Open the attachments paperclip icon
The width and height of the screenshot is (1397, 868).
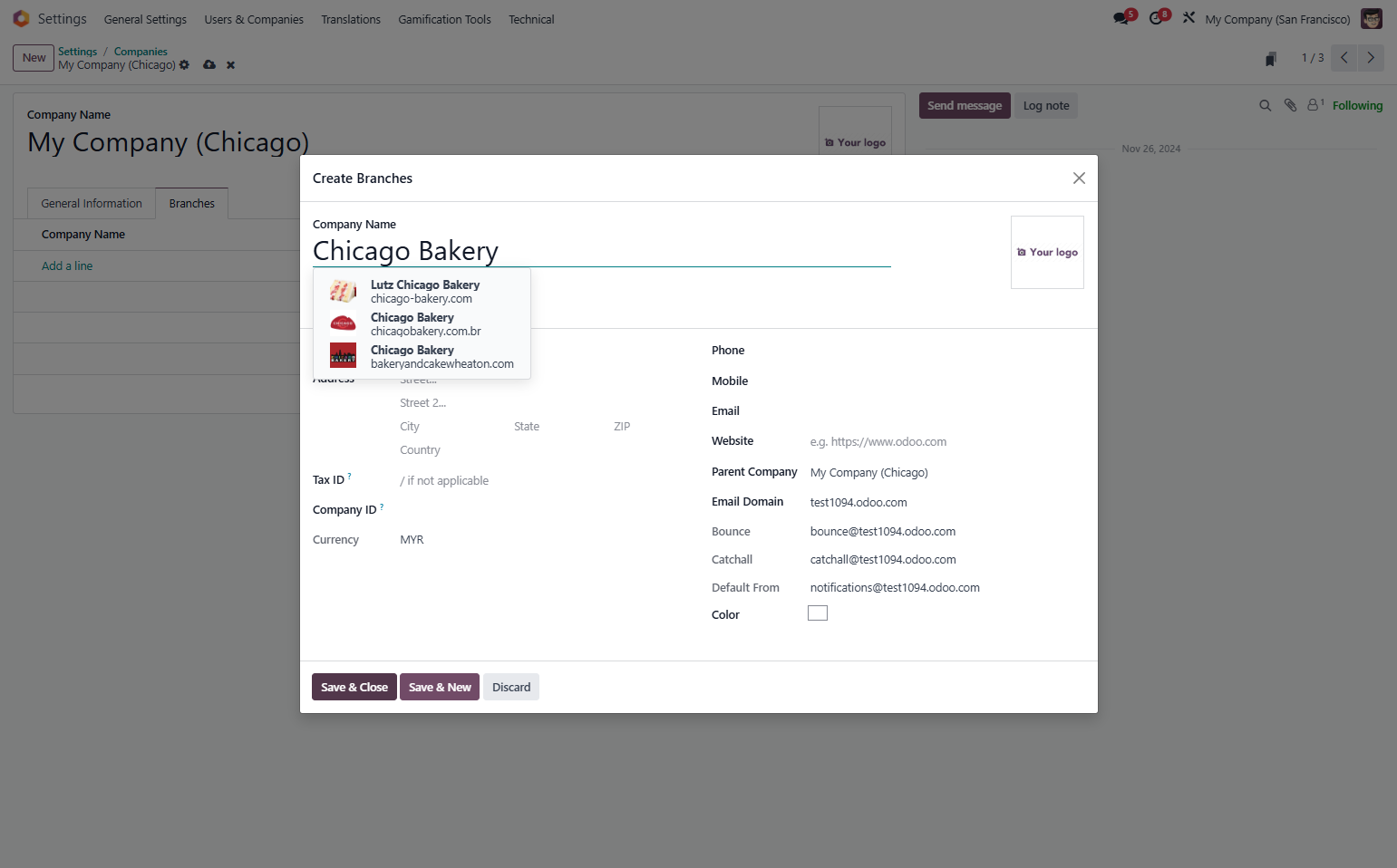(1290, 106)
